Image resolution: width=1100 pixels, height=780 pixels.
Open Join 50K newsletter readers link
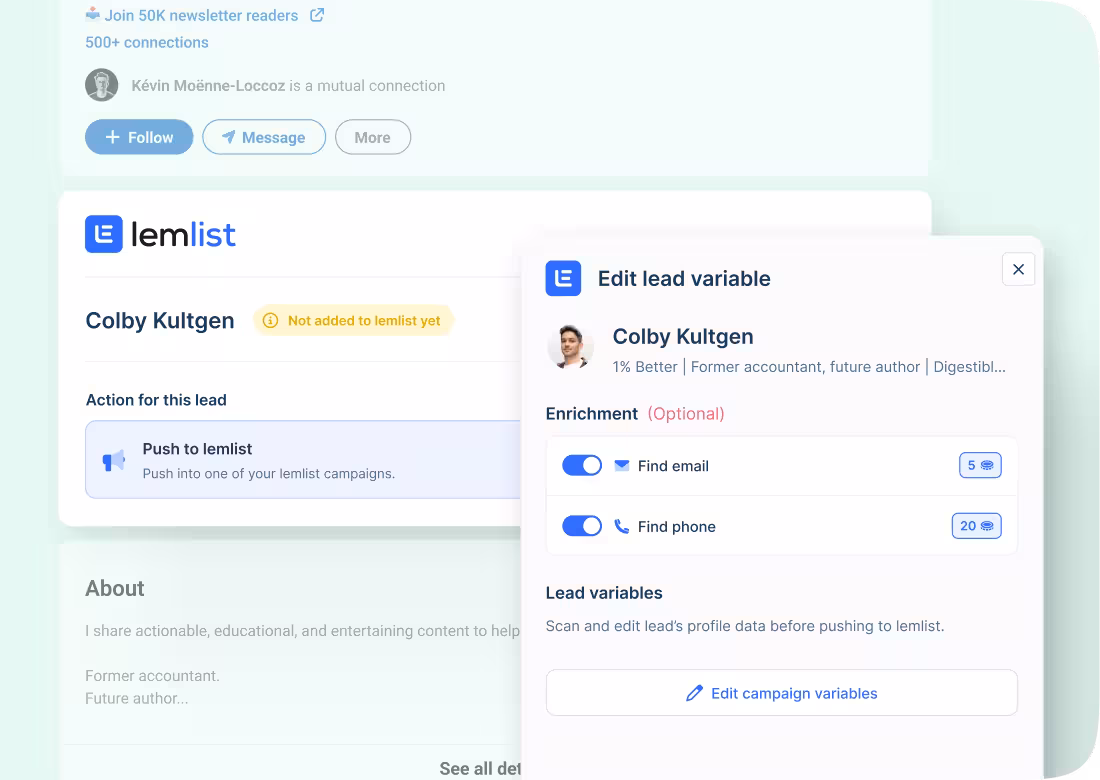200,15
